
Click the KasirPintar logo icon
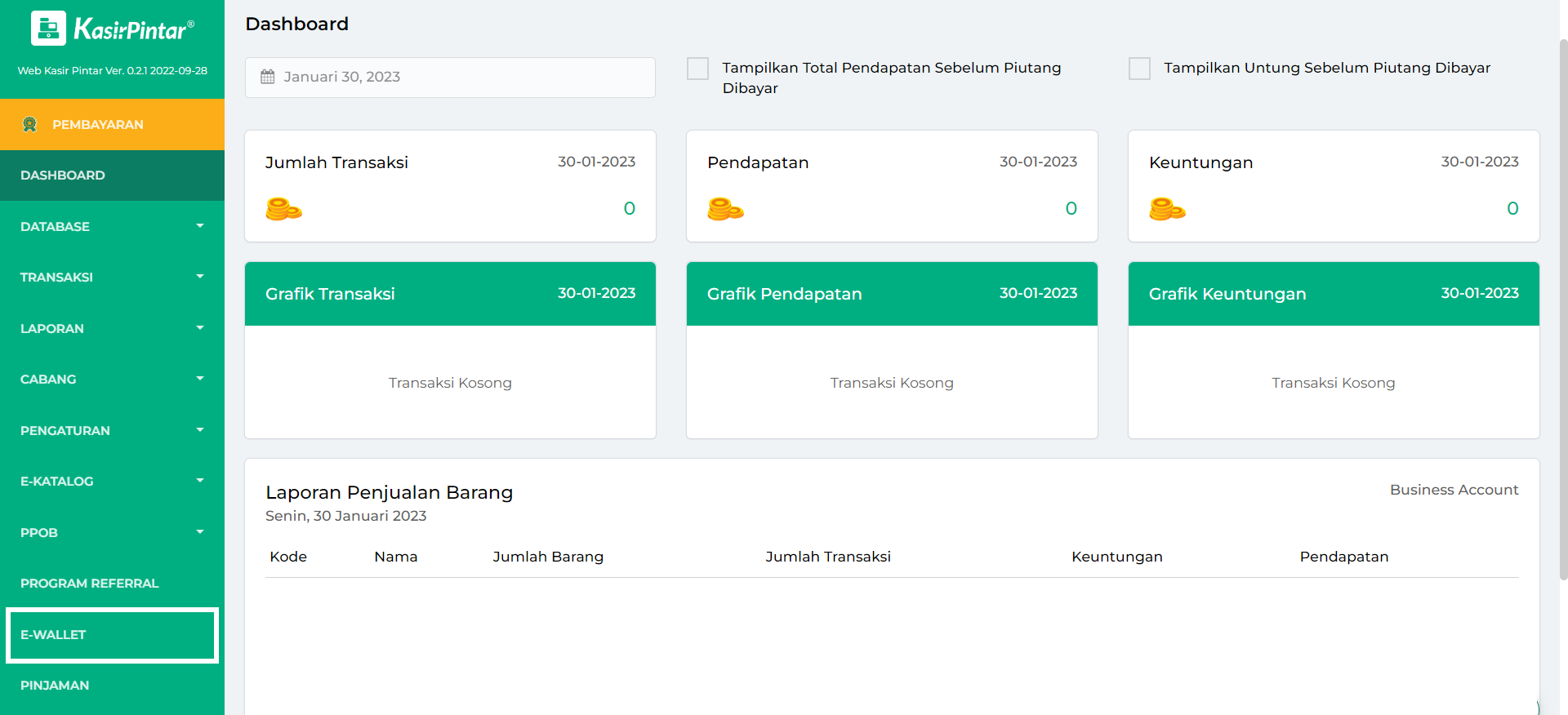(x=48, y=29)
